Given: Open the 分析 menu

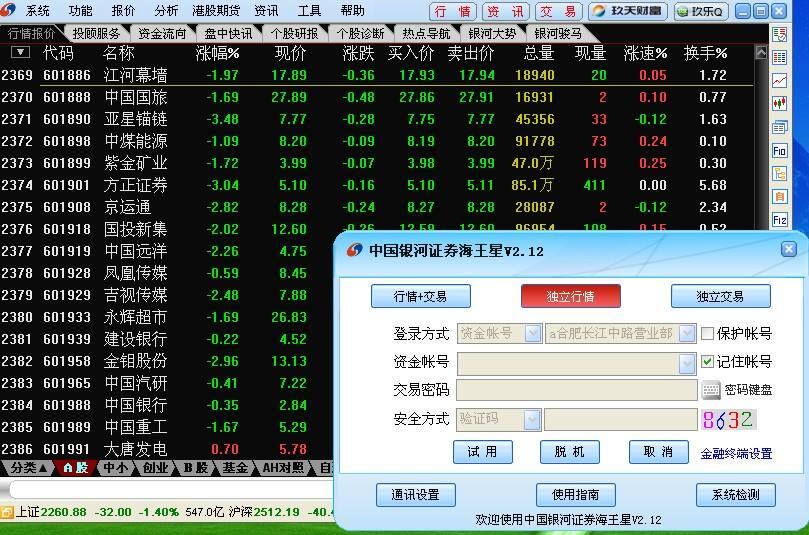Looking at the screenshot, I should (x=166, y=10).
